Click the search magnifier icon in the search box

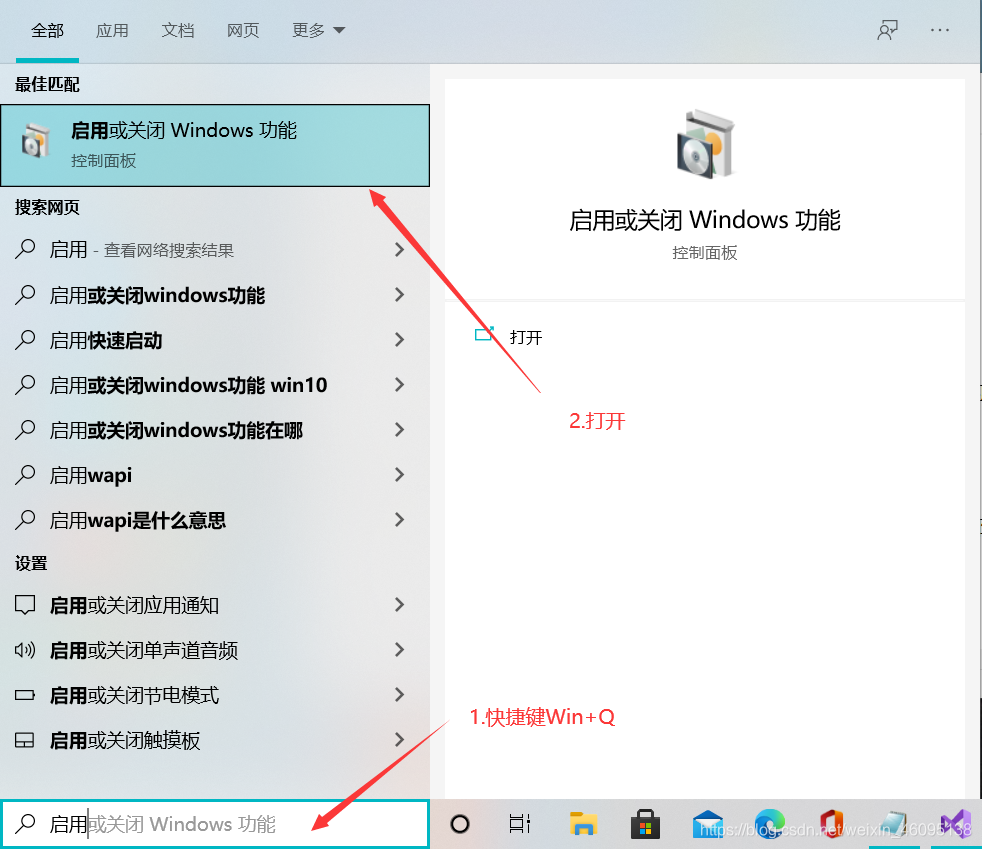tap(25, 823)
